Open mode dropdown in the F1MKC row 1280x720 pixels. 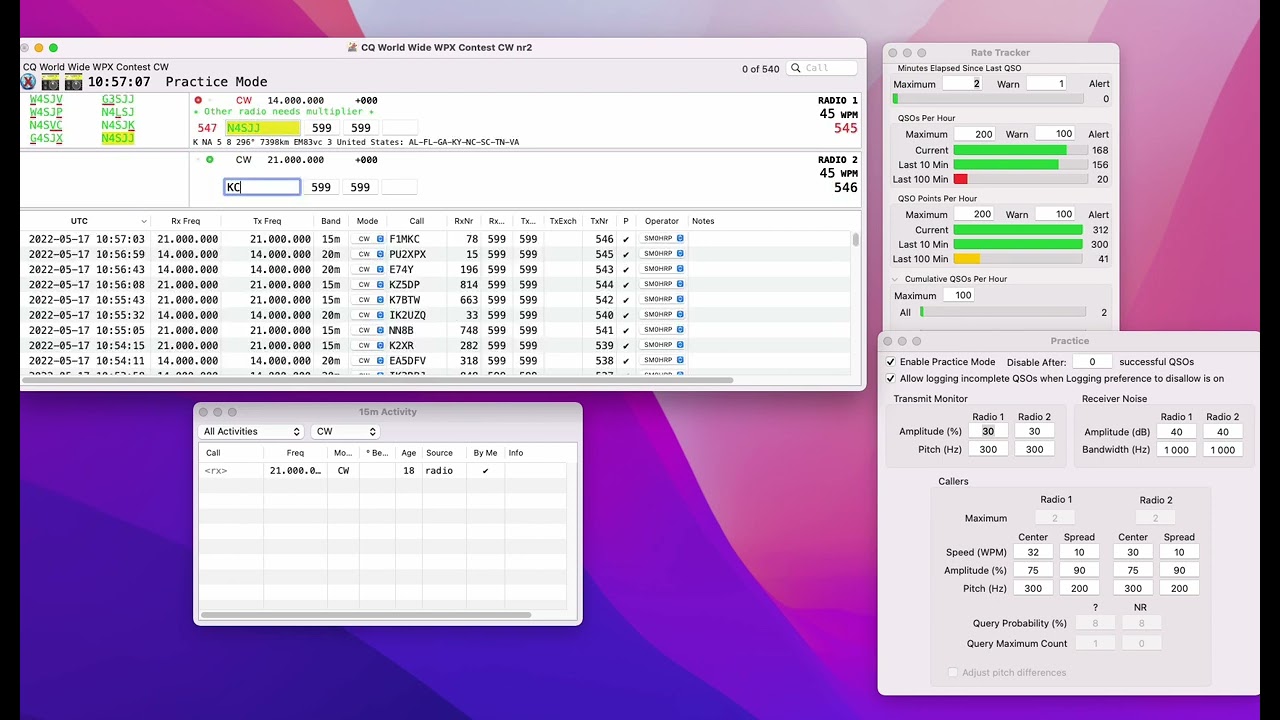tap(368, 239)
